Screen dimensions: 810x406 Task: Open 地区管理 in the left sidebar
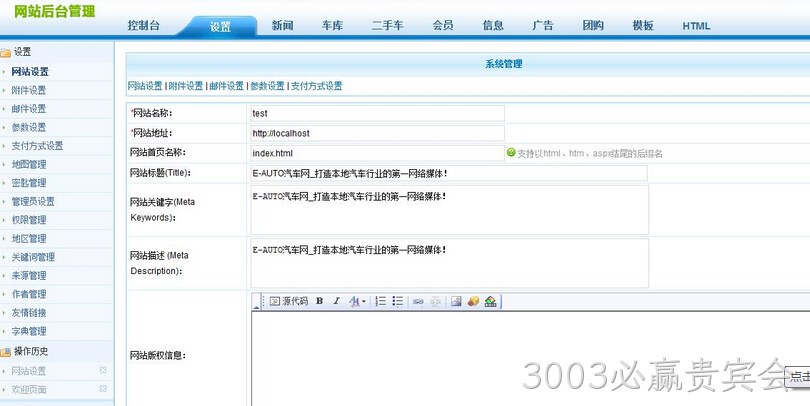[x=29, y=239]
